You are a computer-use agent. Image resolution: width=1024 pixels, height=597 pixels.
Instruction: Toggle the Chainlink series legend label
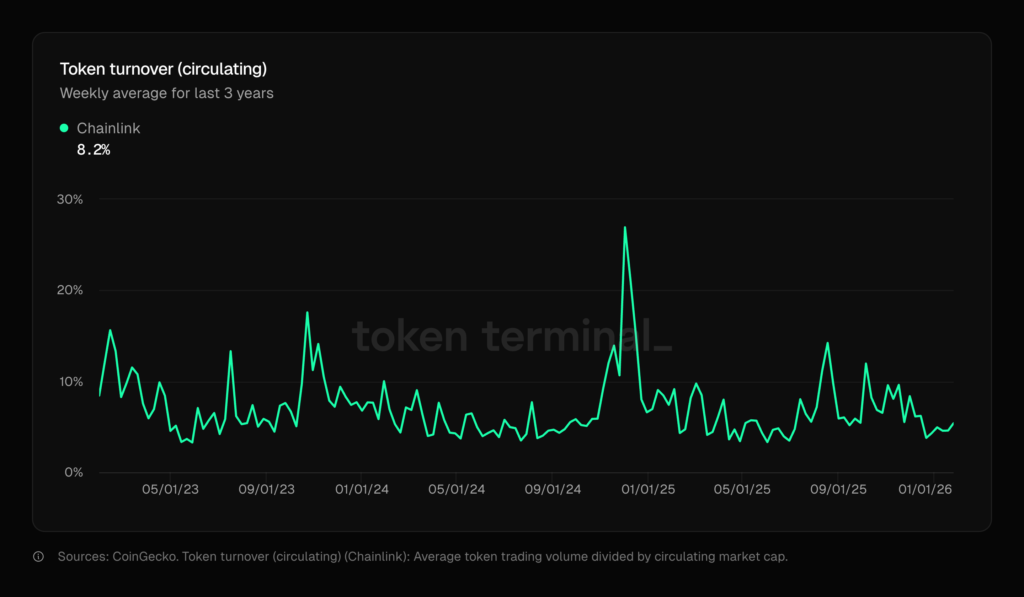coord(109,128)
